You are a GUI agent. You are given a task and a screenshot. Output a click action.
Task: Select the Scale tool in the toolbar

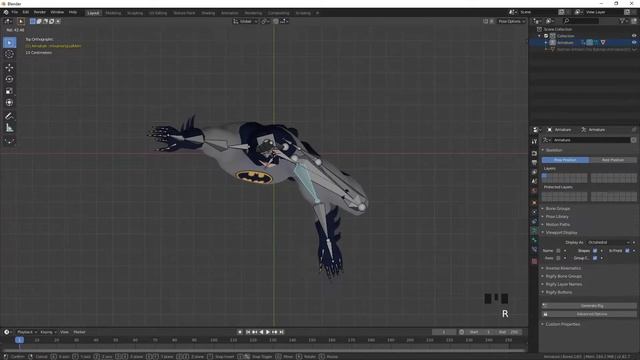point(9,91)
